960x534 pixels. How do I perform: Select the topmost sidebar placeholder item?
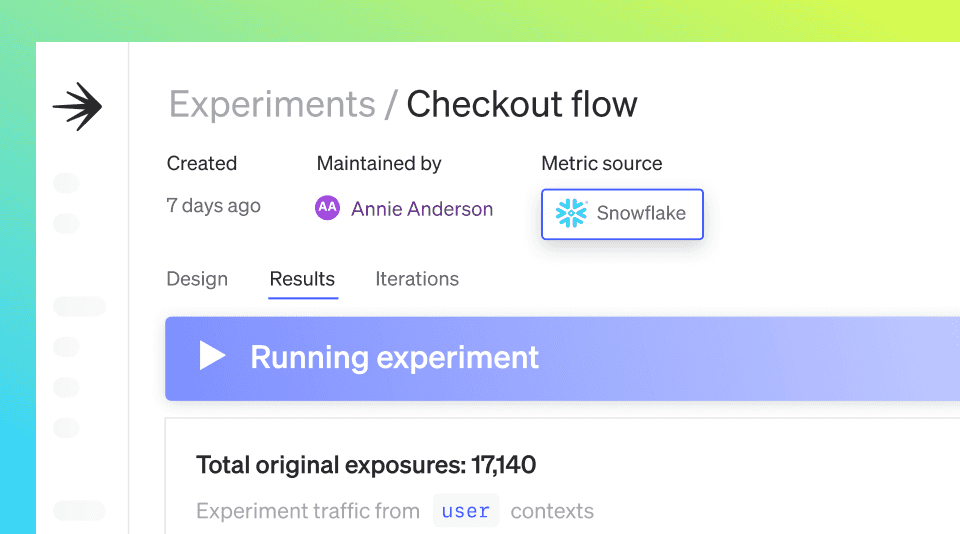click(x=66, y=182)
